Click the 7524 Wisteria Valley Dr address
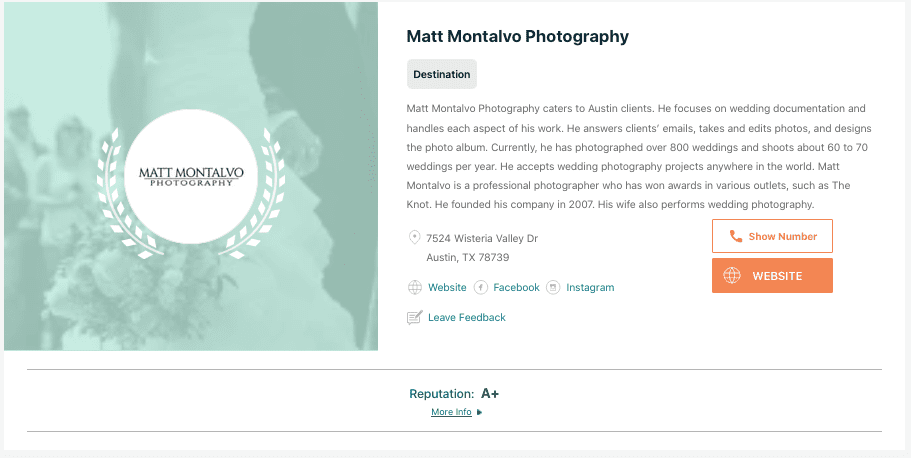 pyautogui.click(x=482, y=238)
